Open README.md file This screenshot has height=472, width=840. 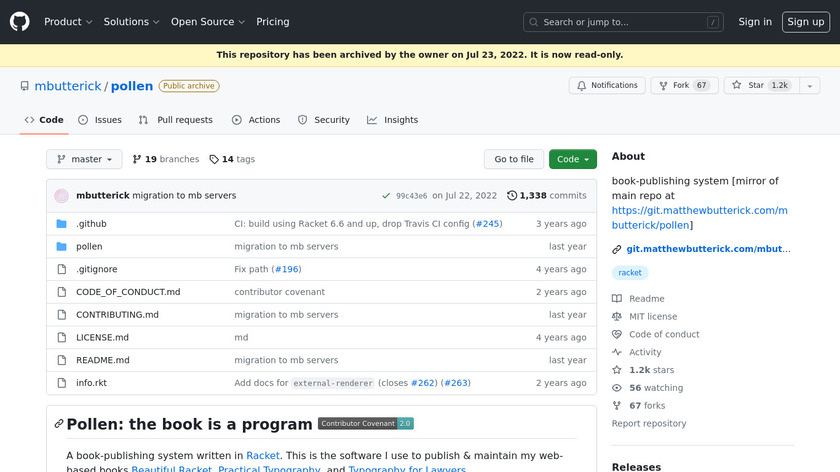[x=103, y=360]
